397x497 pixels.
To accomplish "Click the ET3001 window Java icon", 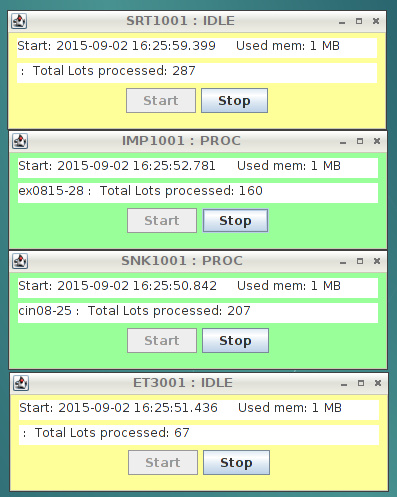I will (21, 383).
